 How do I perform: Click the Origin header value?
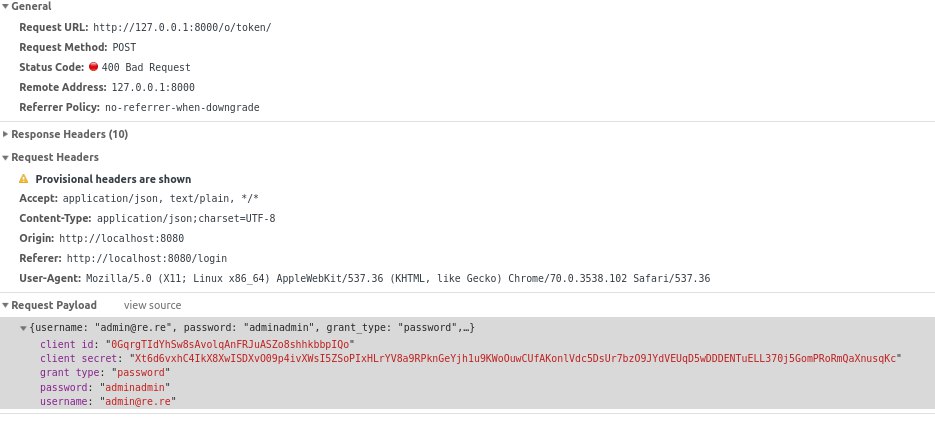coord(122,238)
